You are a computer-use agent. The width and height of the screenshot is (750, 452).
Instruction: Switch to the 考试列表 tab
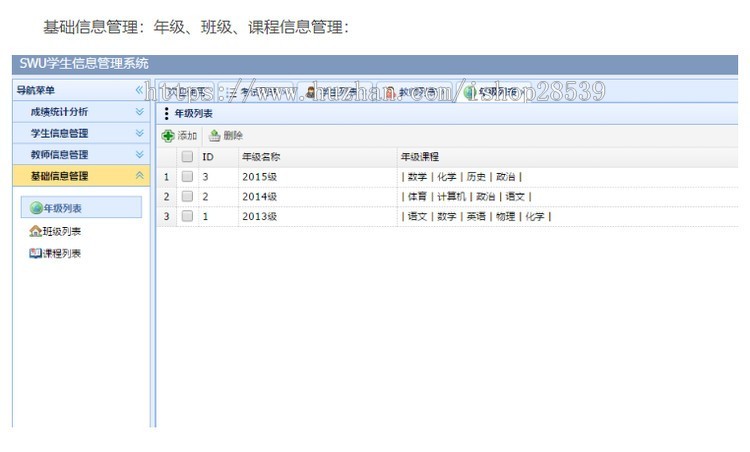pyautogui.click(x=254, y=92)
